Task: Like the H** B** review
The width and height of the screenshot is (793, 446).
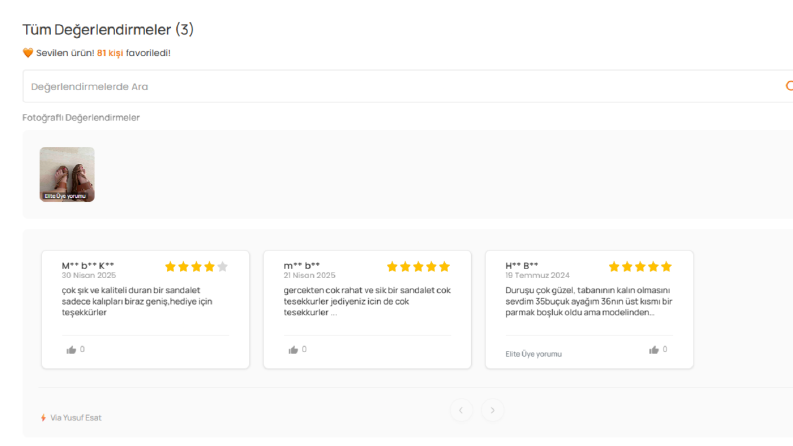Action: coord(654,349)
